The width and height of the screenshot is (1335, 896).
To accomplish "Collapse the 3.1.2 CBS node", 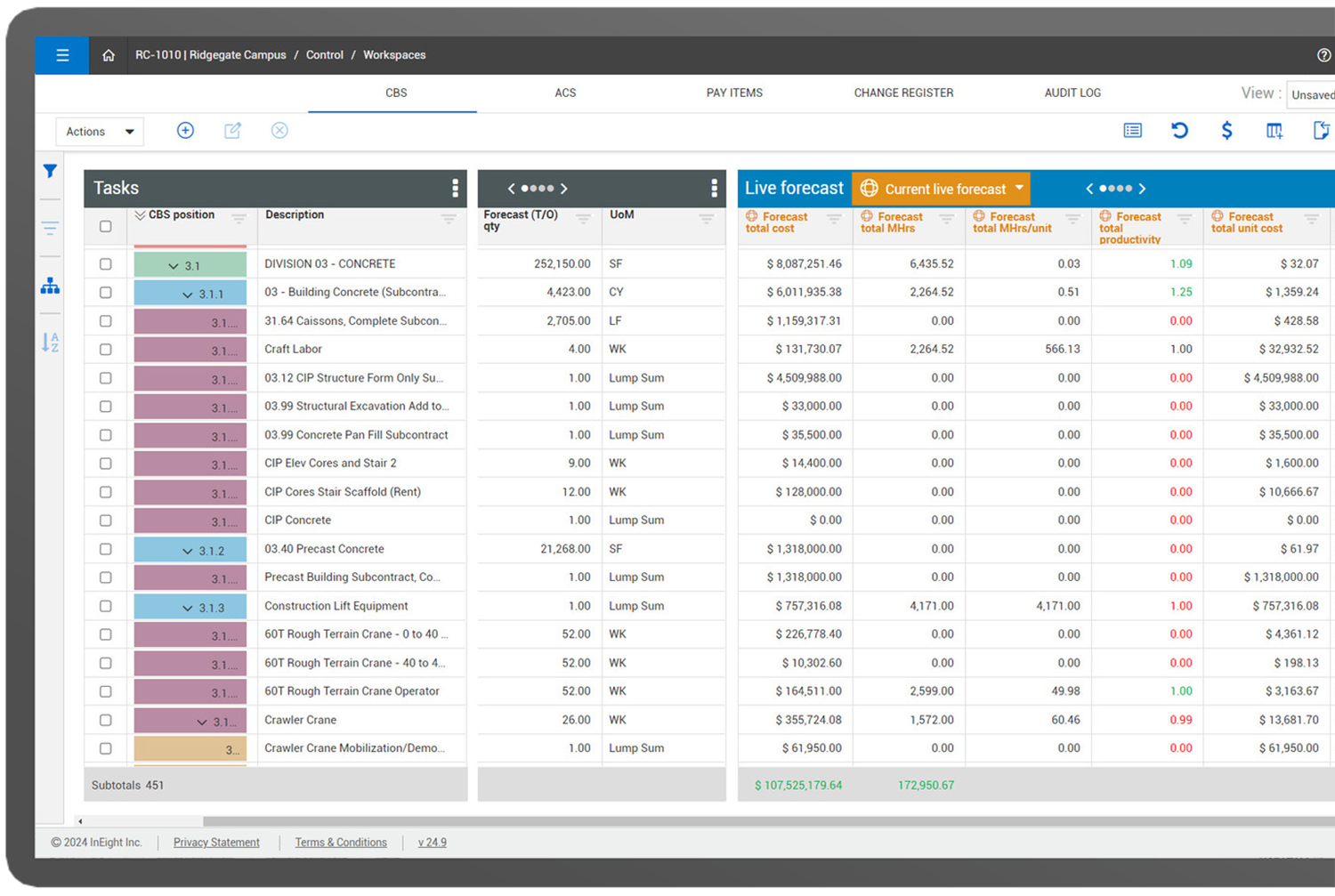I will [x=188, y=551].
